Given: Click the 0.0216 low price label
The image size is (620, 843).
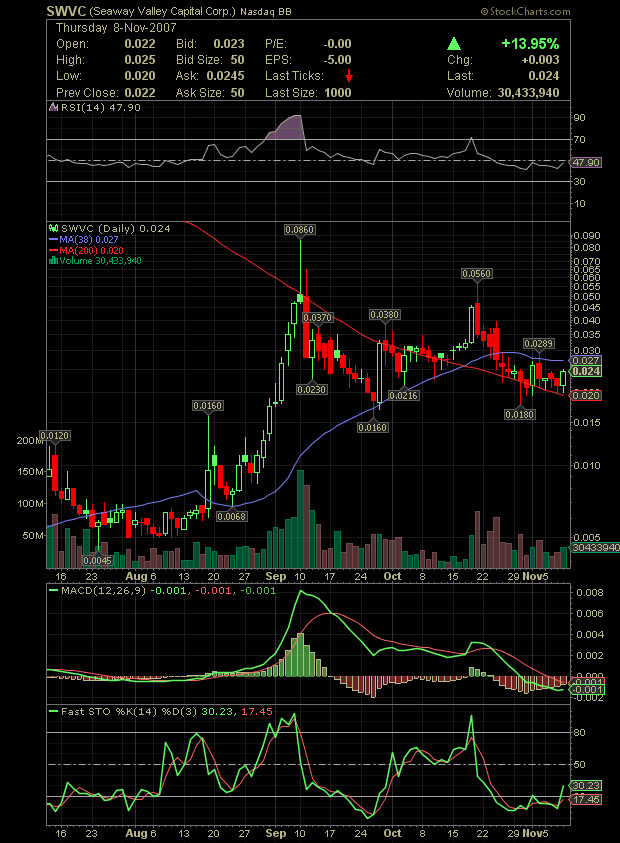Looking at the screenshot, I should (x=403, y=396).
